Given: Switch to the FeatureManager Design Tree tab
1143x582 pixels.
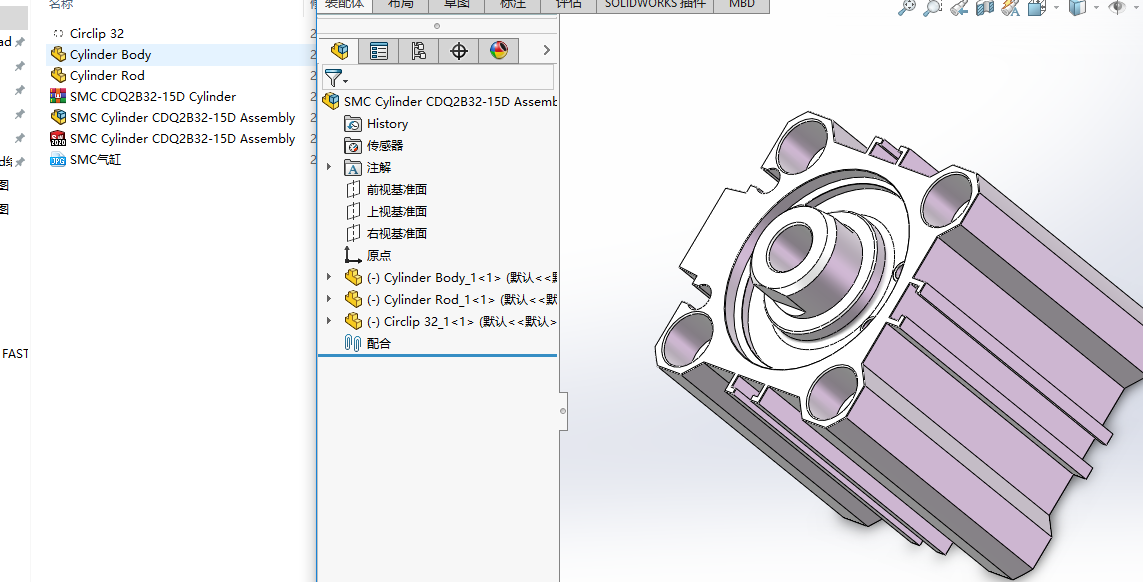Looking at the screenshot, I should pyautogui.click(x=339, y=50).
